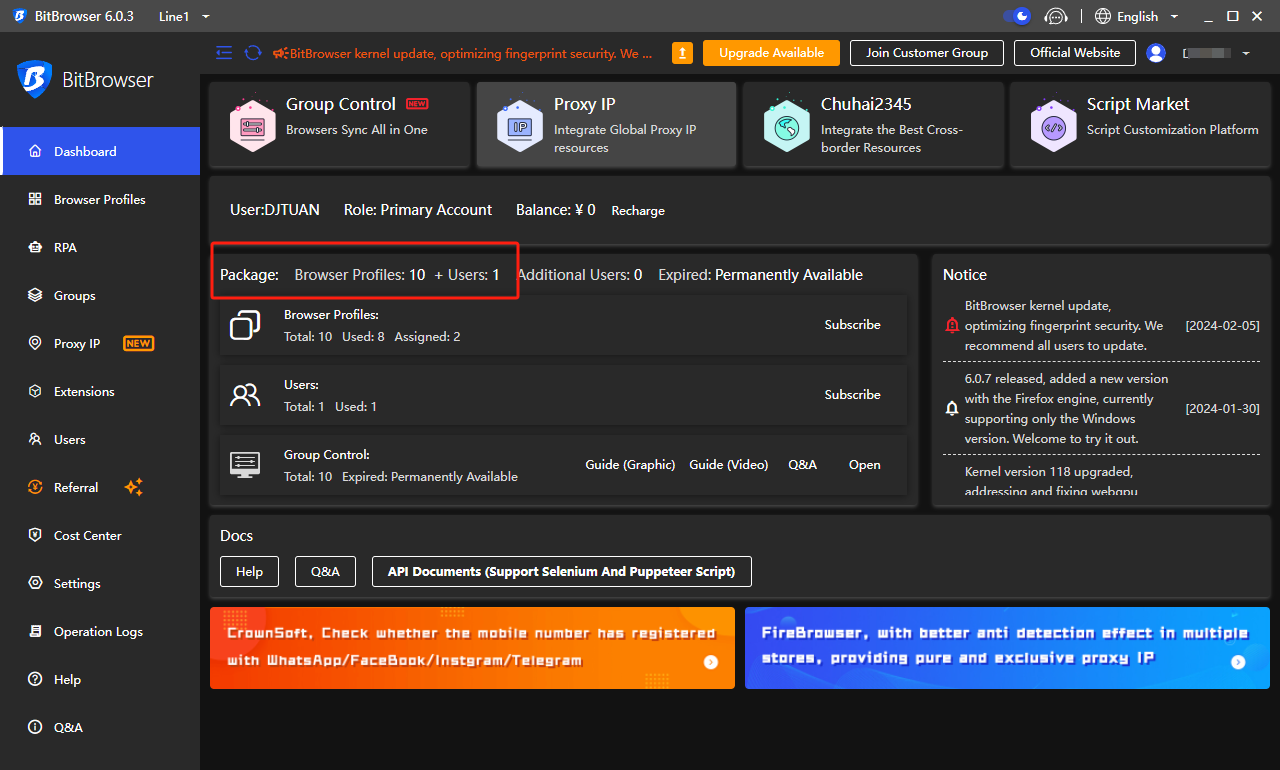The image size is (1280, 770).
Task: Click the Group Control hexagon icon
Action: tap(252, 125)
